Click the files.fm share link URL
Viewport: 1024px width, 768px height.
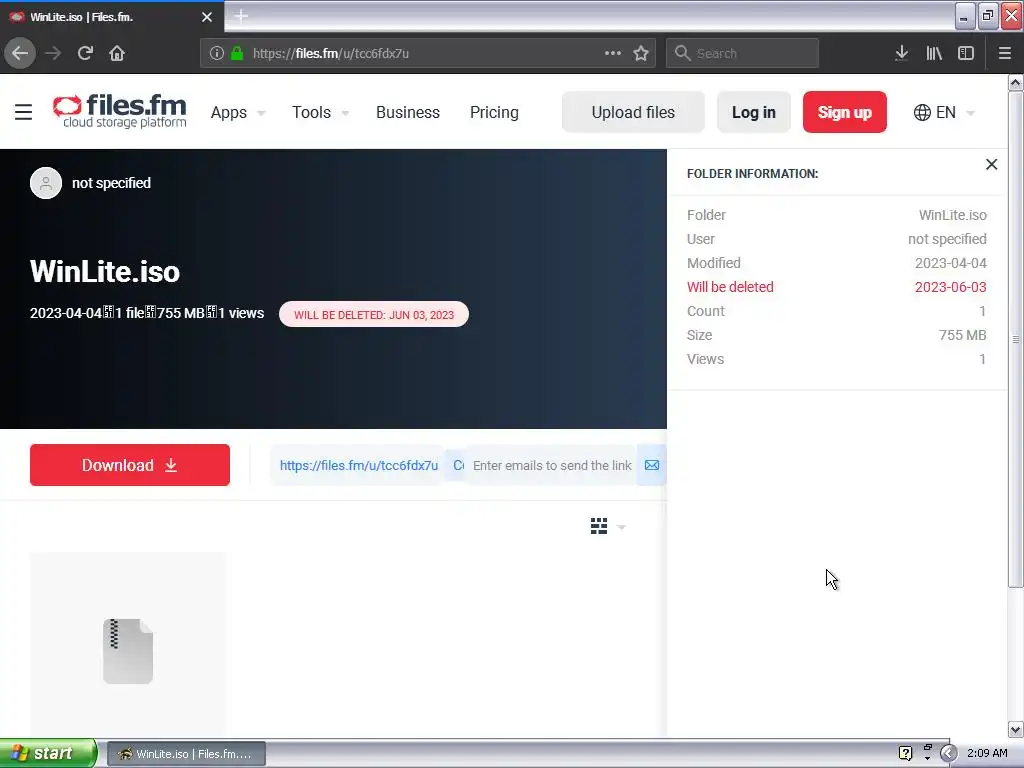[359, 465]
